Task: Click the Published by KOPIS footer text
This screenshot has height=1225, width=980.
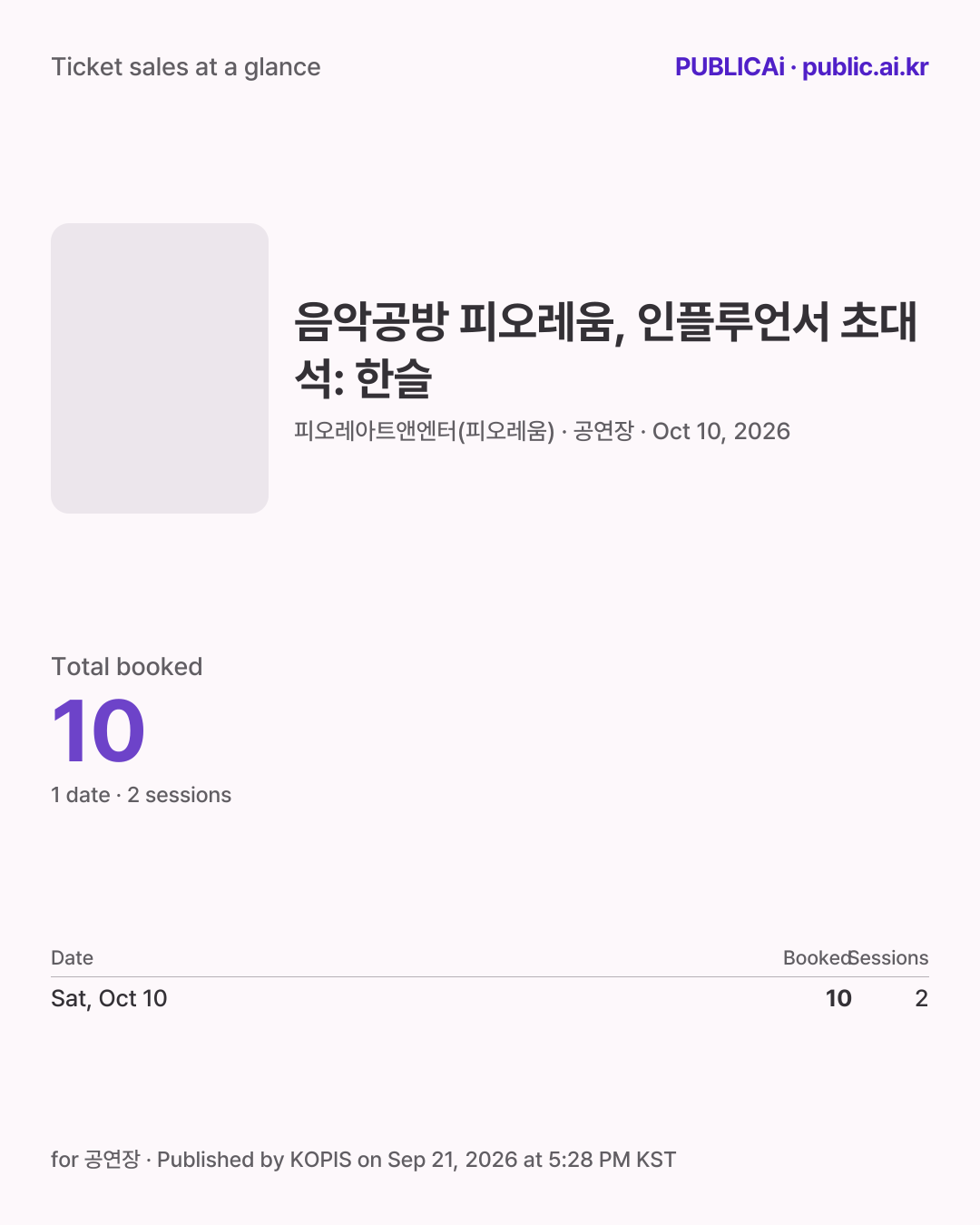Action: pos(254,1160)
